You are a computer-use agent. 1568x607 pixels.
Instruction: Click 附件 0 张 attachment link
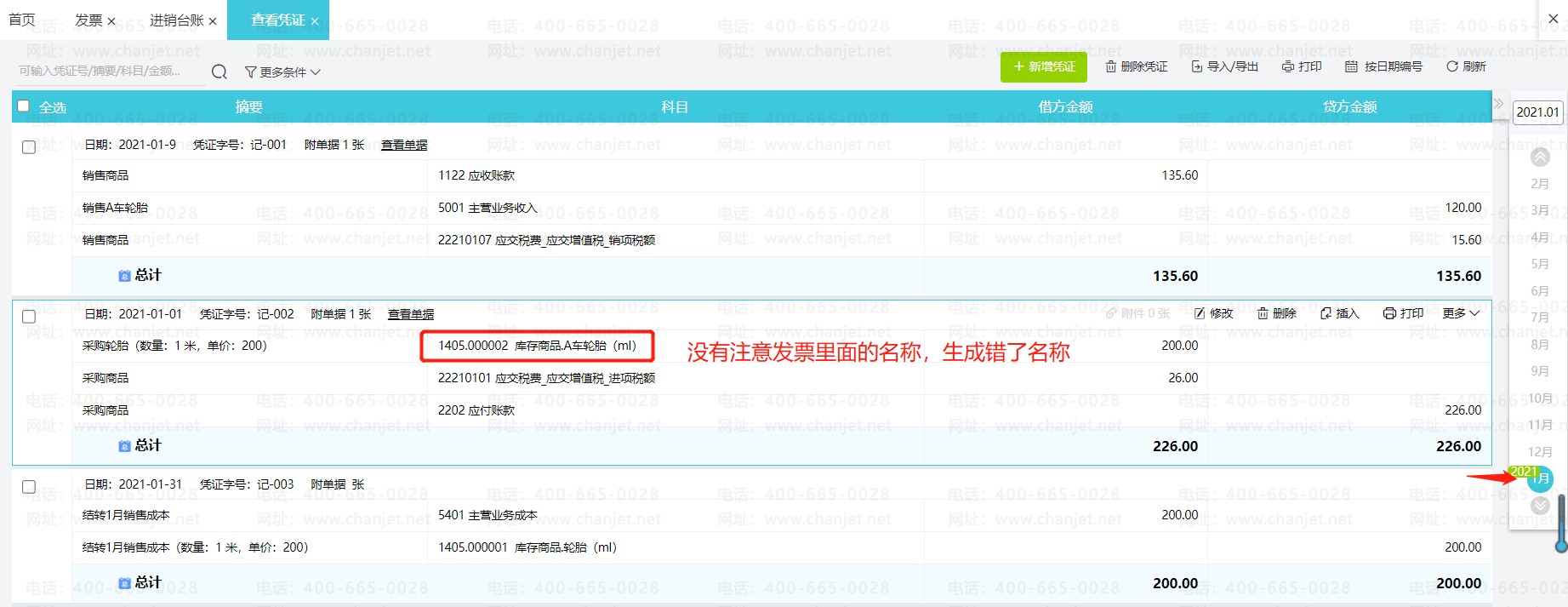(1138, 313)
